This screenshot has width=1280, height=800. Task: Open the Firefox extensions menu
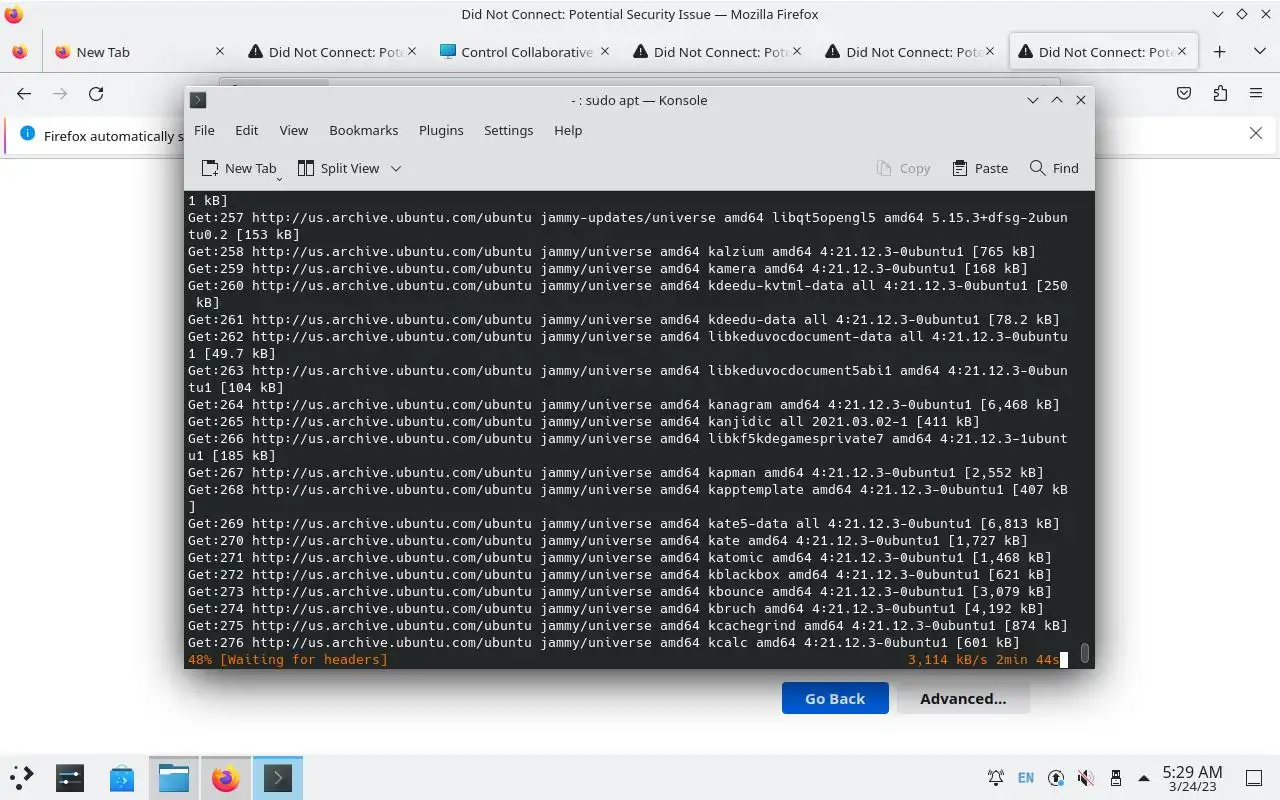tap(1220, 93)
